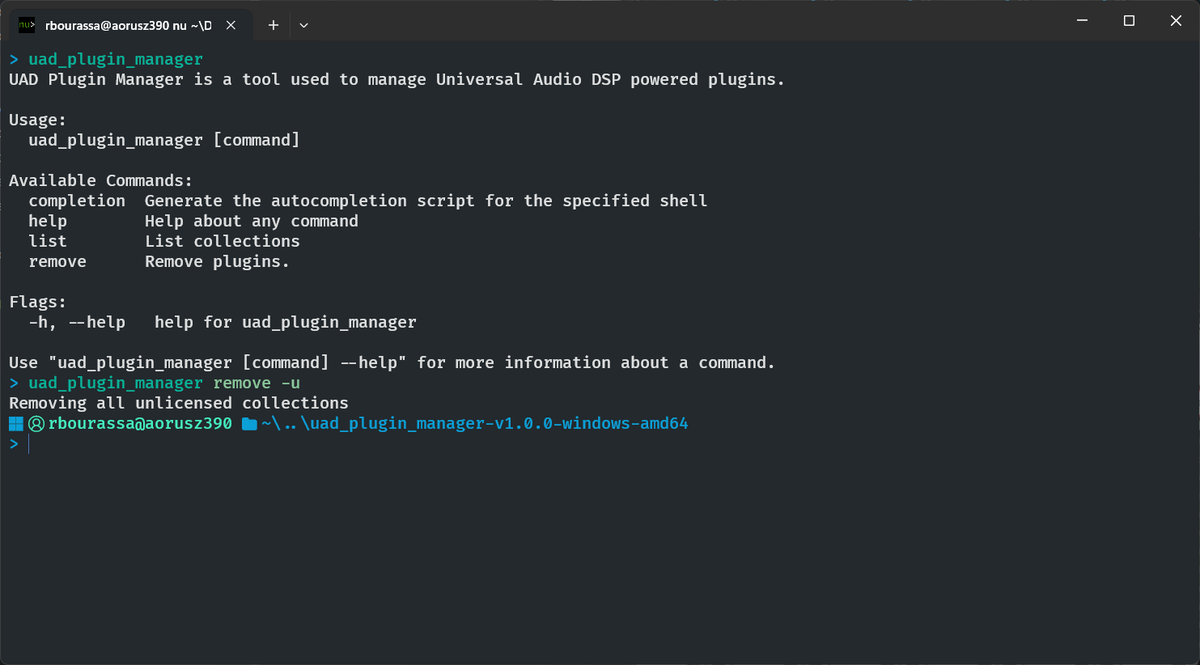Click the '-h, --help' flag text
Screen dimensions: 1200x665
tap(77, 322)
